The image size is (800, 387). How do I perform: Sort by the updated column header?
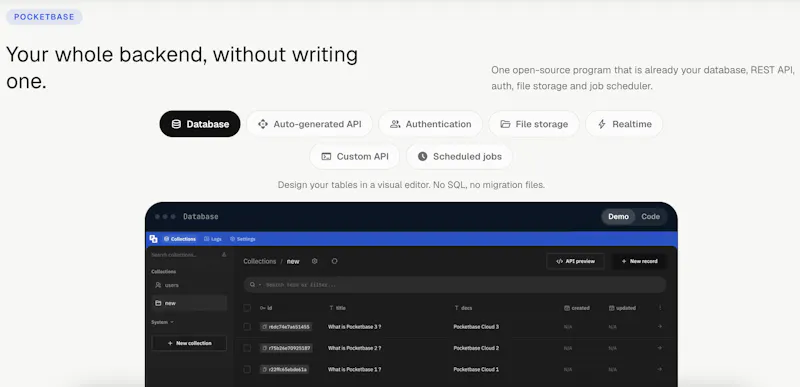(622, 308)
